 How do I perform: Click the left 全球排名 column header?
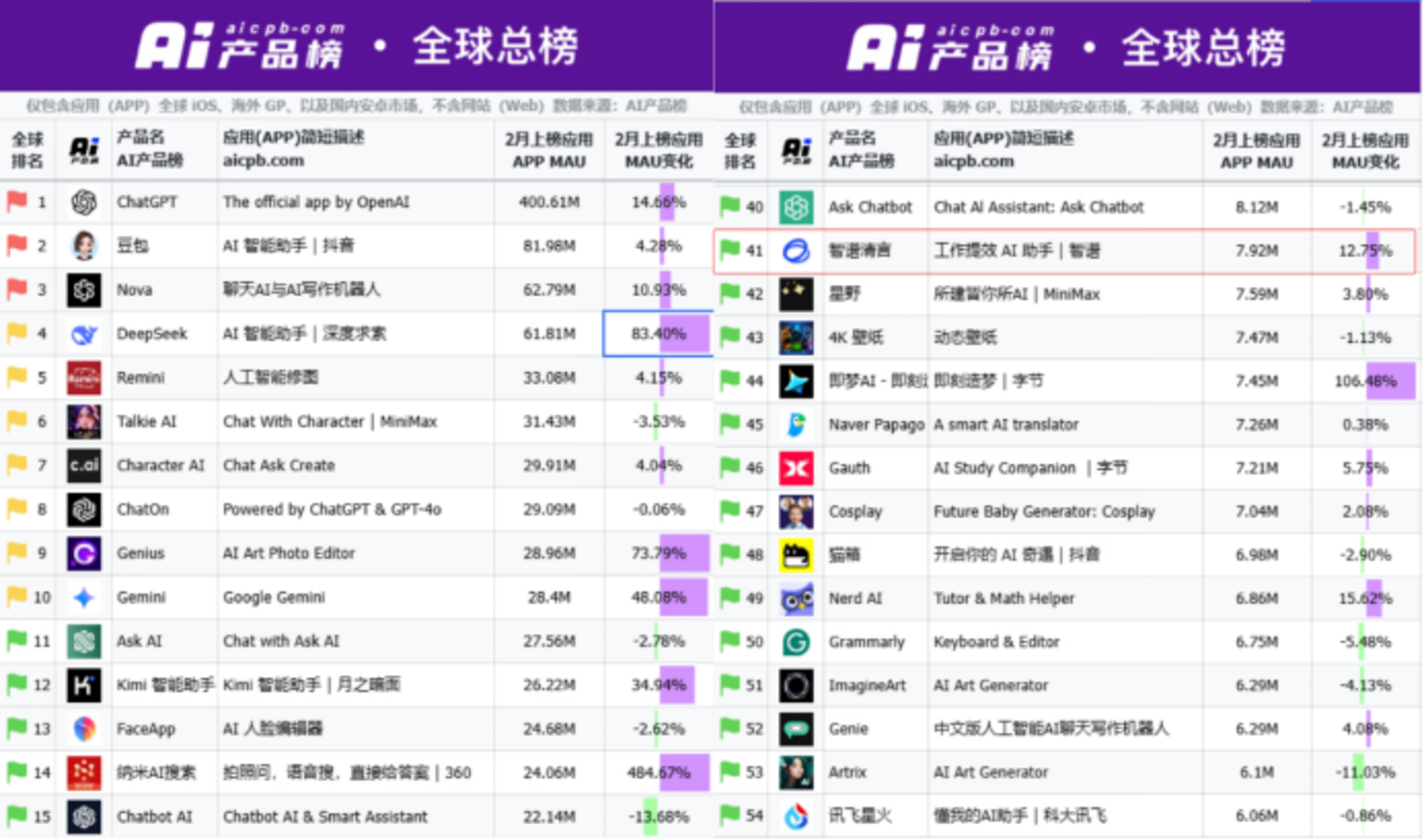tap(28, 149)
